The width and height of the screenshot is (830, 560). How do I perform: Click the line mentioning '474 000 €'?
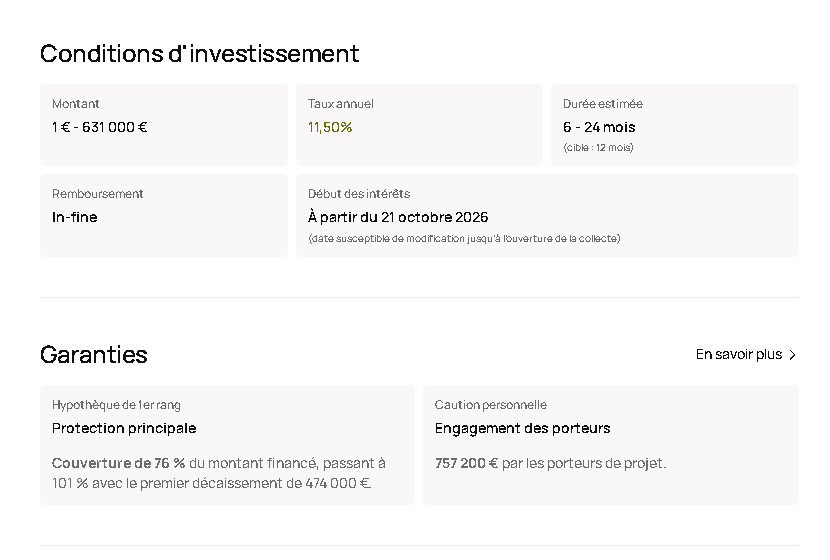tap(211, 483)
